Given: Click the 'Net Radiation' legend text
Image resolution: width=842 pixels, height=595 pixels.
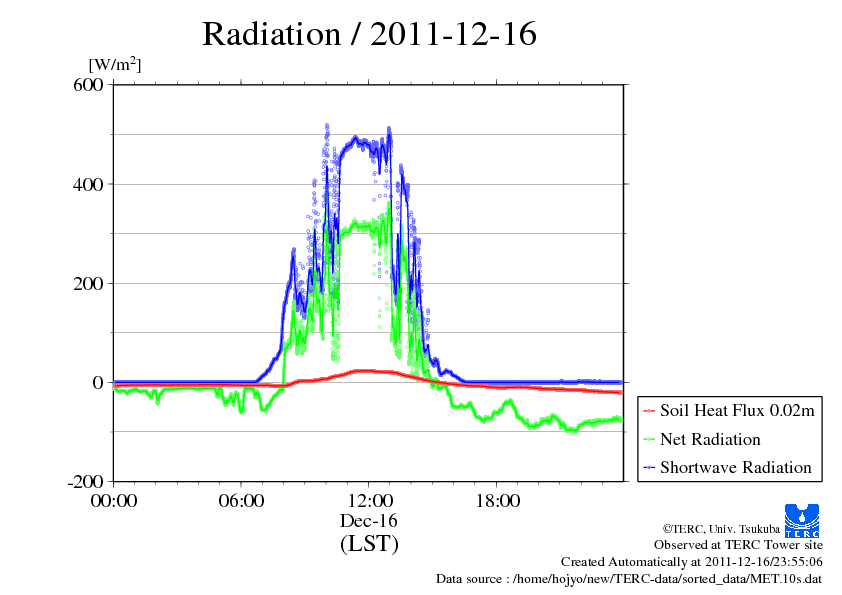Looking at the screenshot, I should [x=710, y=439].
